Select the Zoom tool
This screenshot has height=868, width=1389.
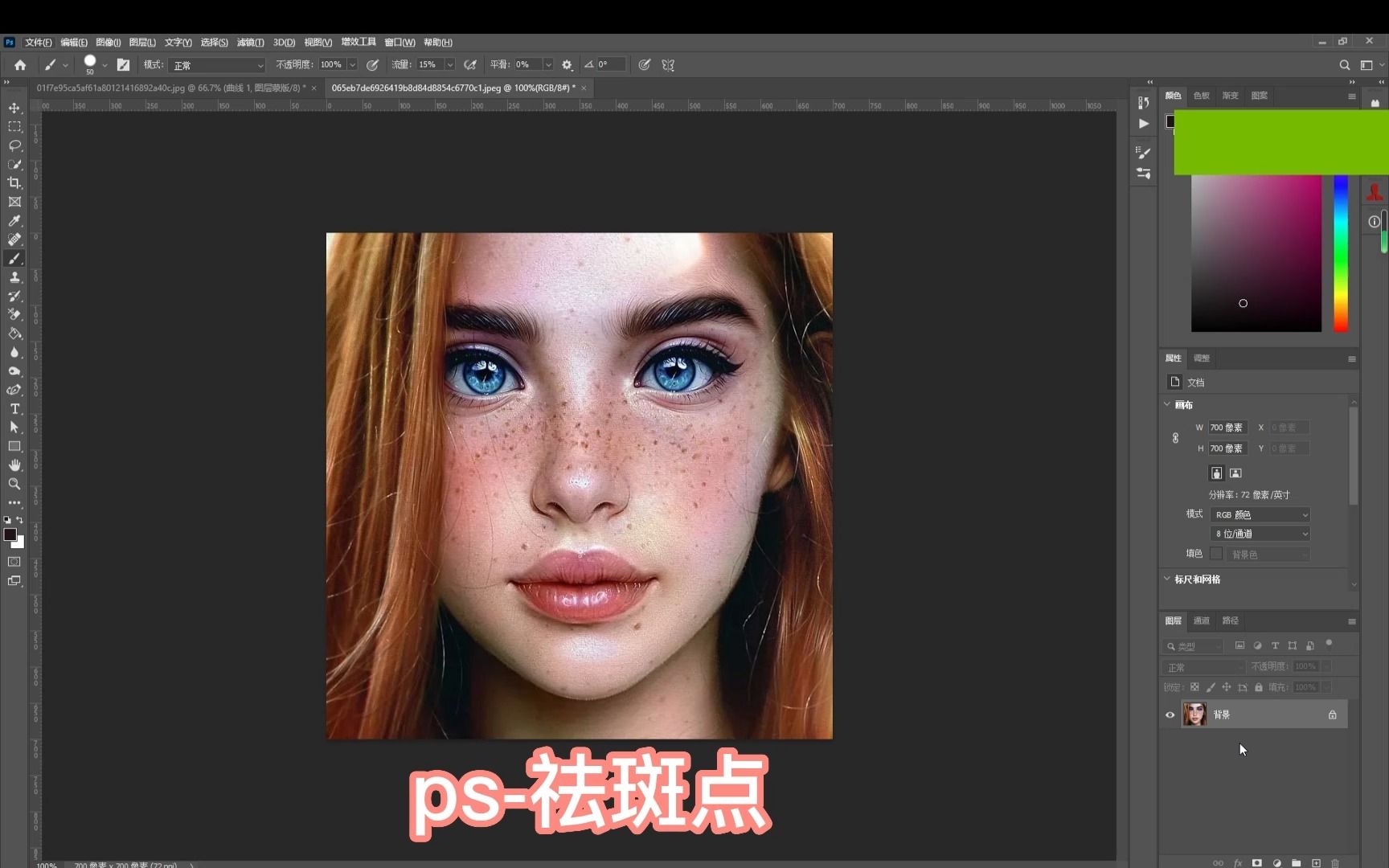[x=14, y=484]
